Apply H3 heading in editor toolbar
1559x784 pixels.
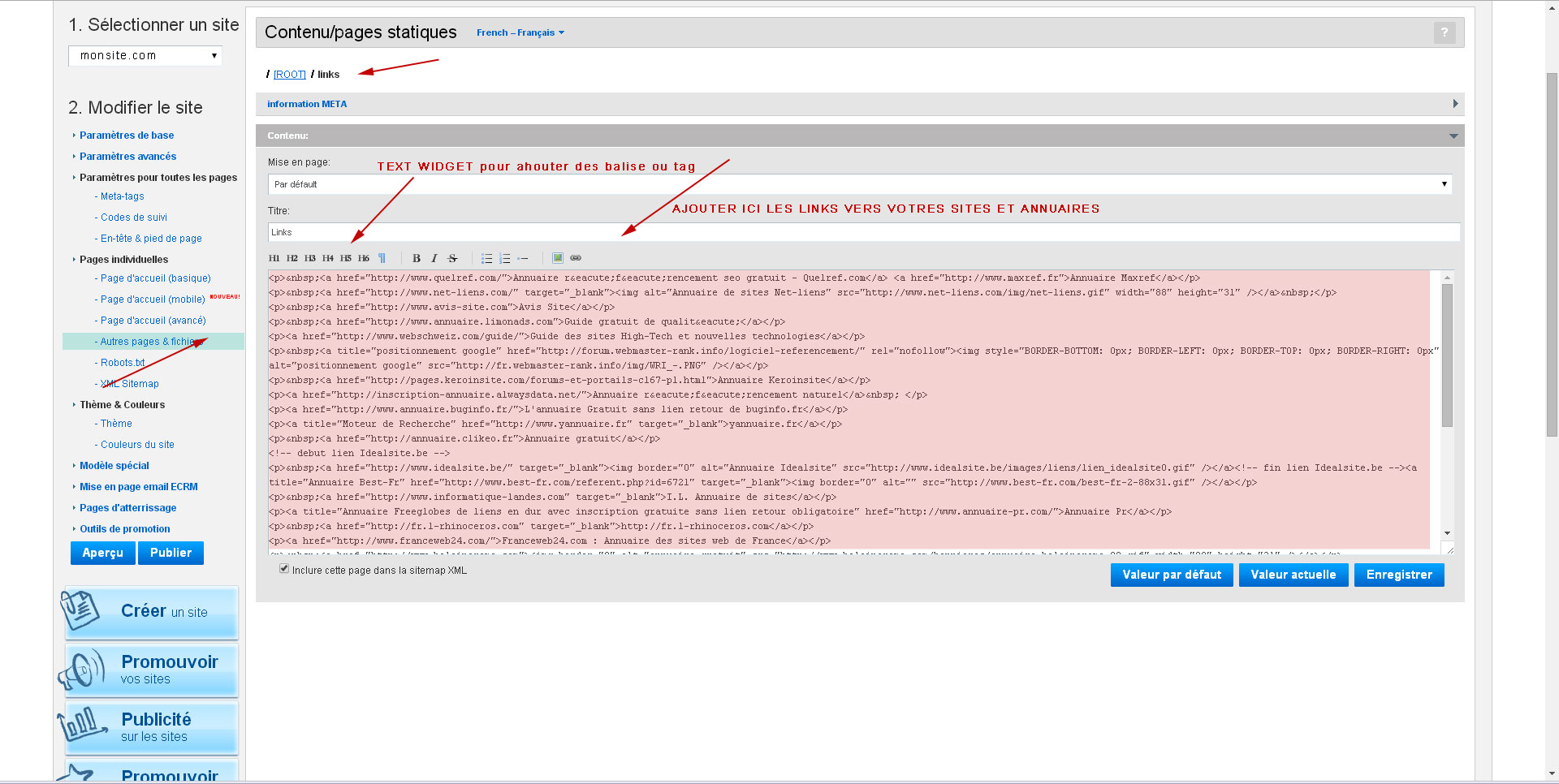click(309, 258)
